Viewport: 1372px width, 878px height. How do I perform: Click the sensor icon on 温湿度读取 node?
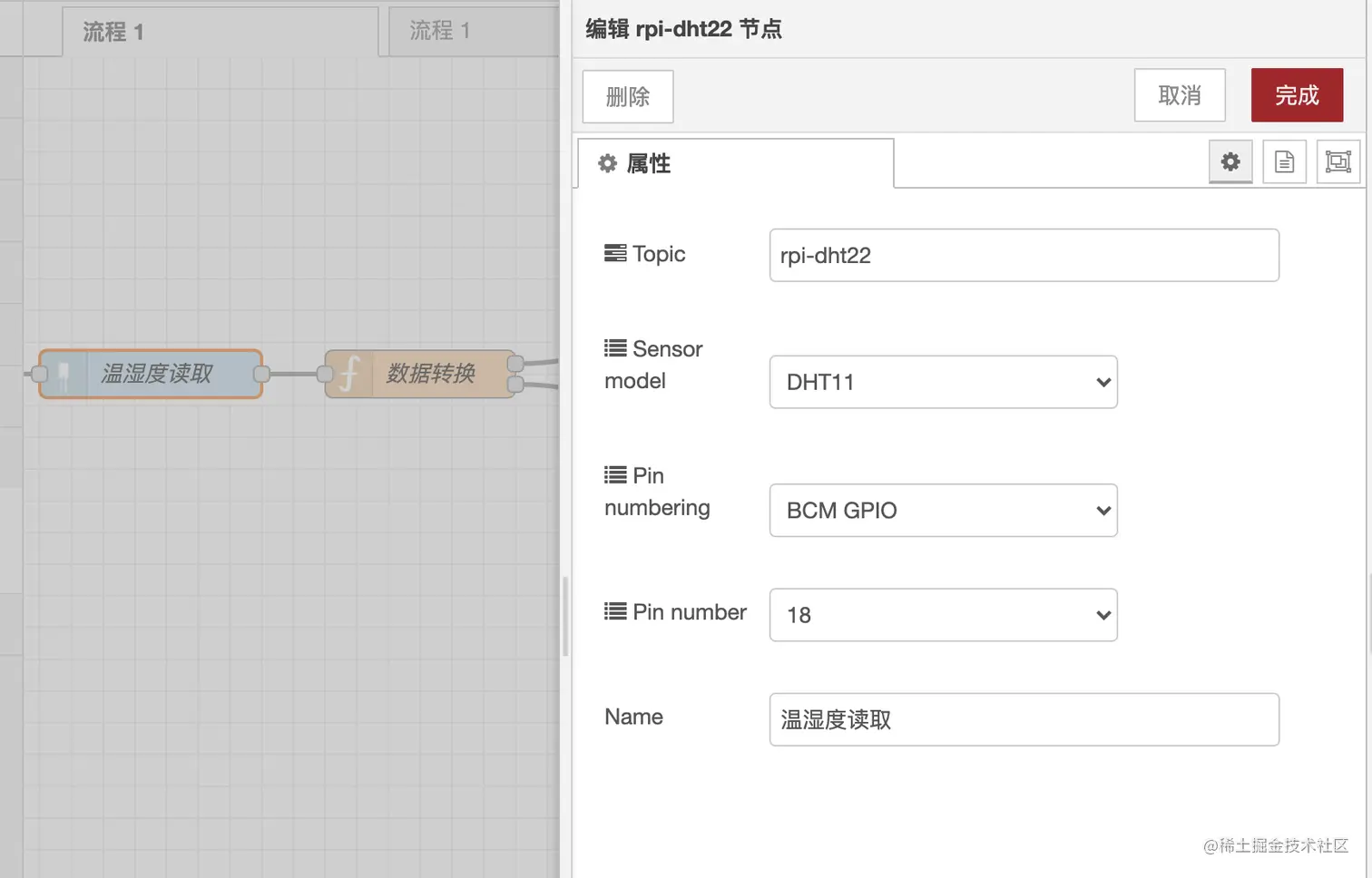pos(64,374)
